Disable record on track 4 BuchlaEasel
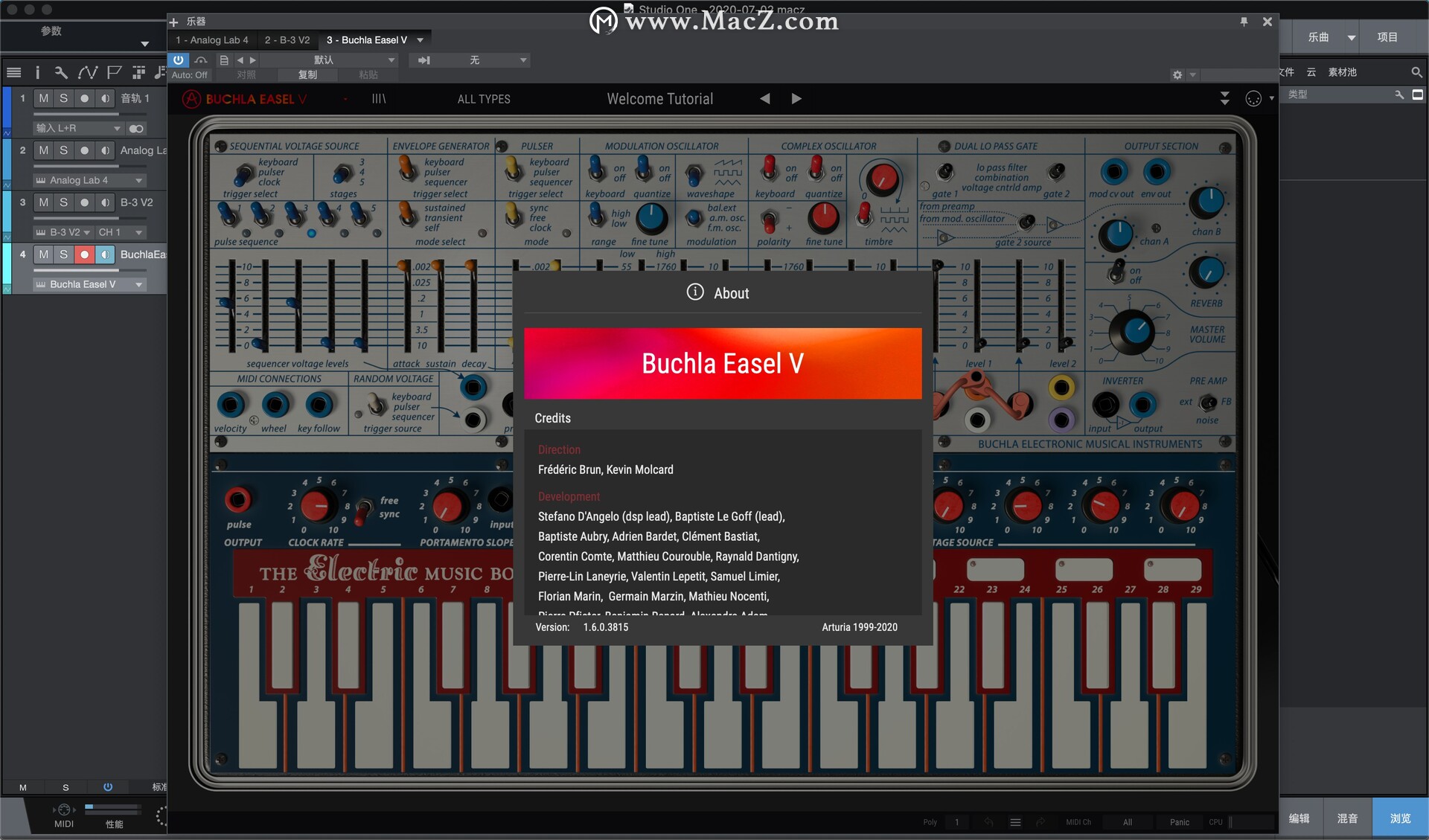Image resolution: width=1429 pixels, height=840 pixels. pyautogui.click(x=84, y=254)
